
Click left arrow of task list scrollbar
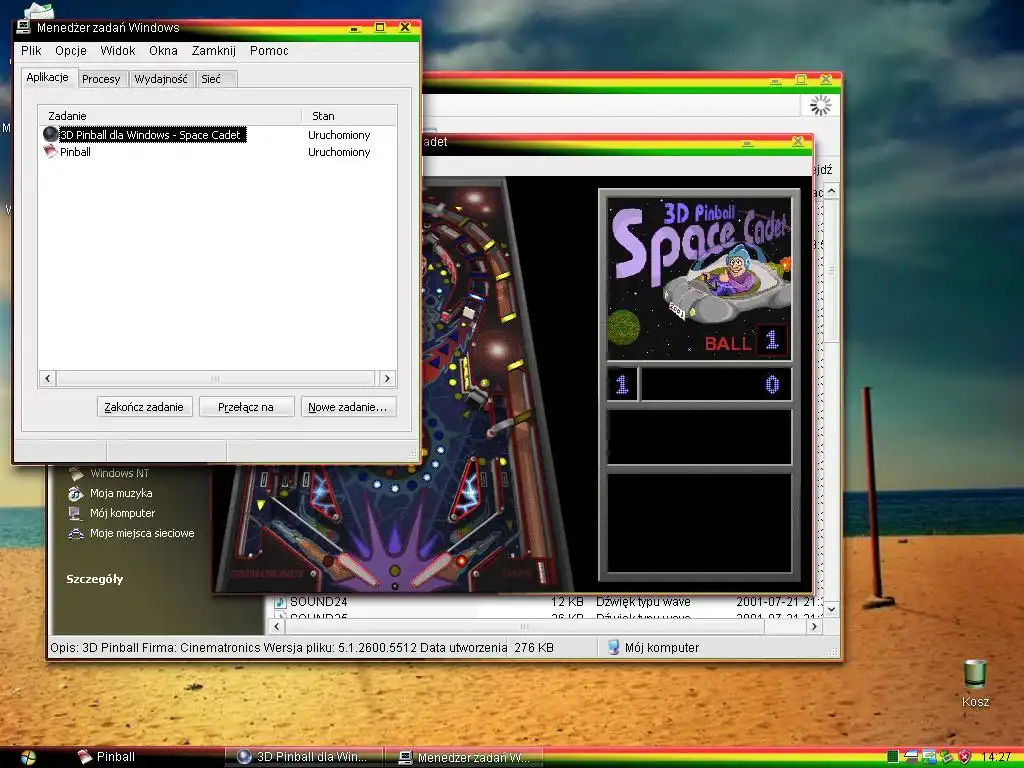[x=48, y=378]
